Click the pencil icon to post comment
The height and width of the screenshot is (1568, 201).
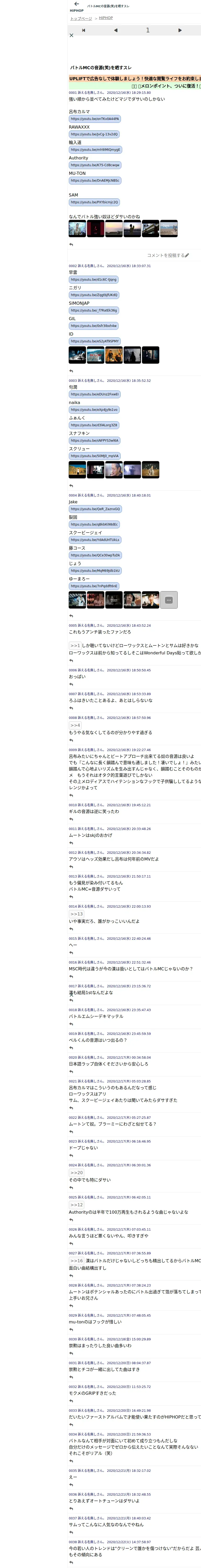click(x=187, y=255)
